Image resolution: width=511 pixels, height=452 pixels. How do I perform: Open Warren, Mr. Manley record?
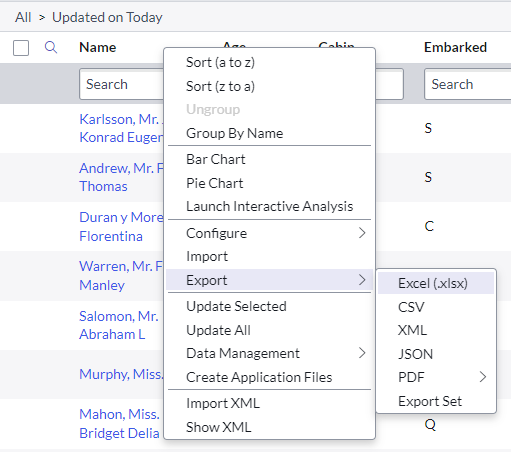[121, 276]
